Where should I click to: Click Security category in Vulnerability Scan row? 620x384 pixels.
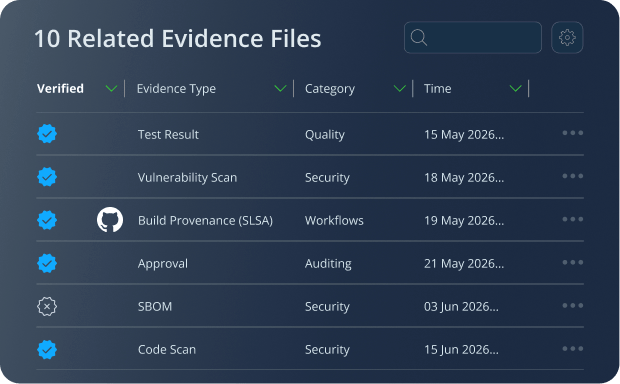[x=327, y=178]
